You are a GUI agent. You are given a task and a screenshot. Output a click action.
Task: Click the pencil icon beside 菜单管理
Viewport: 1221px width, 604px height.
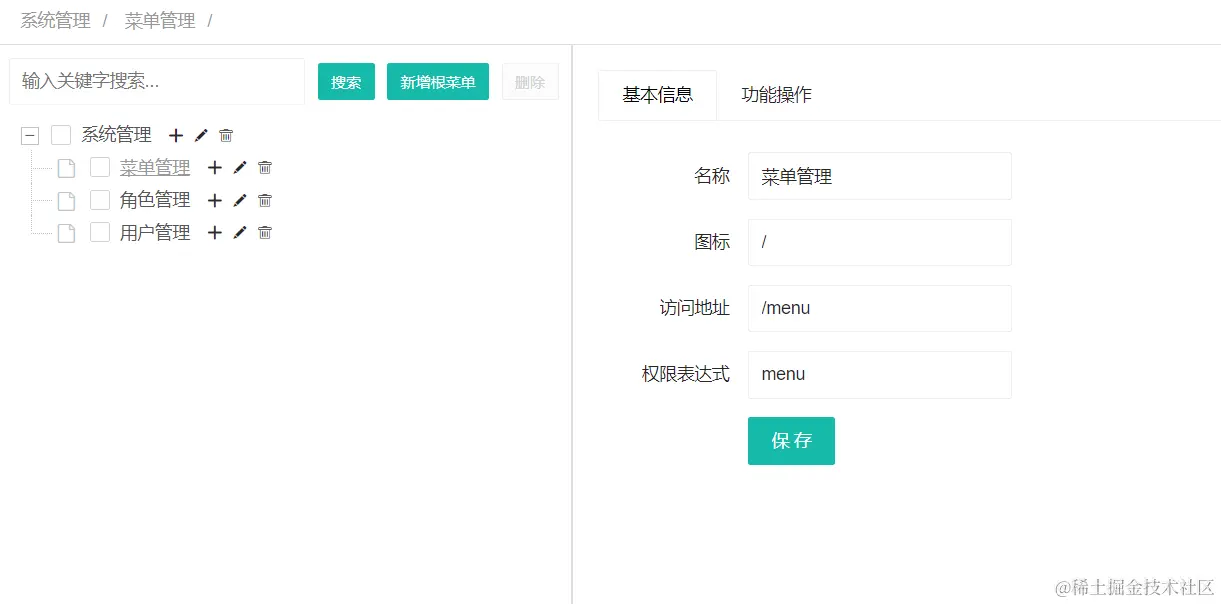239,168
